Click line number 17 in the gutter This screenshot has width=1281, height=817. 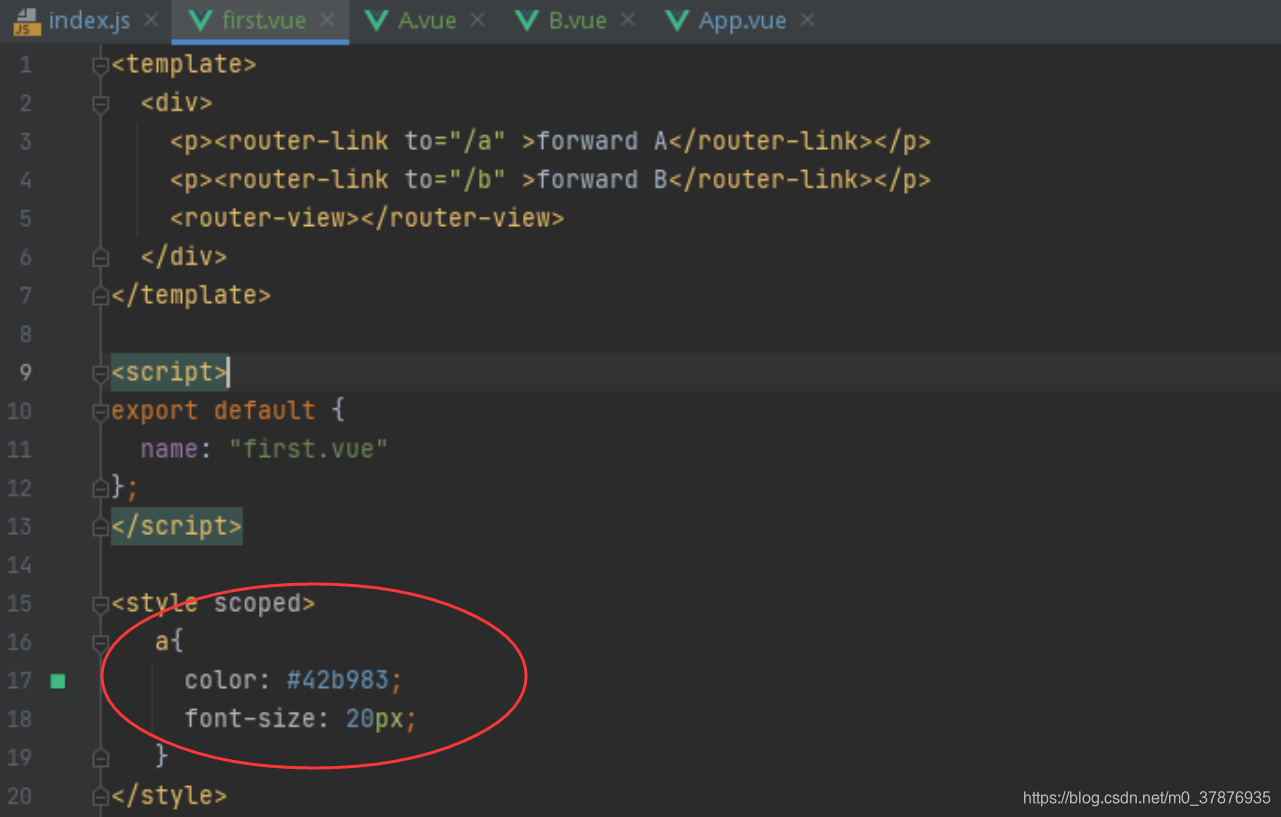(x=20, y=681)
